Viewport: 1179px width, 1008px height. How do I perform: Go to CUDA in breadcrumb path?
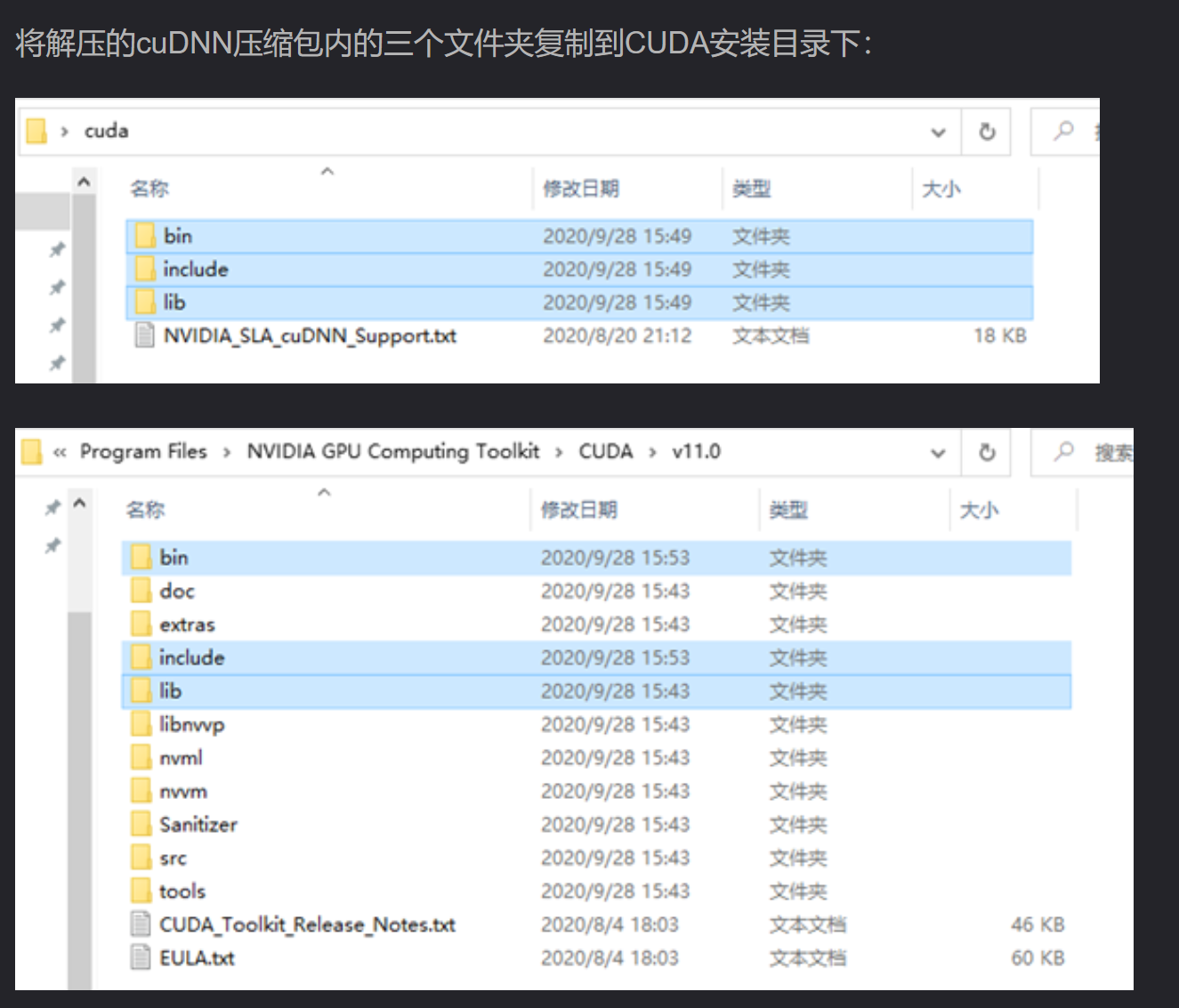pyautogui.click(x=605, y=451)
